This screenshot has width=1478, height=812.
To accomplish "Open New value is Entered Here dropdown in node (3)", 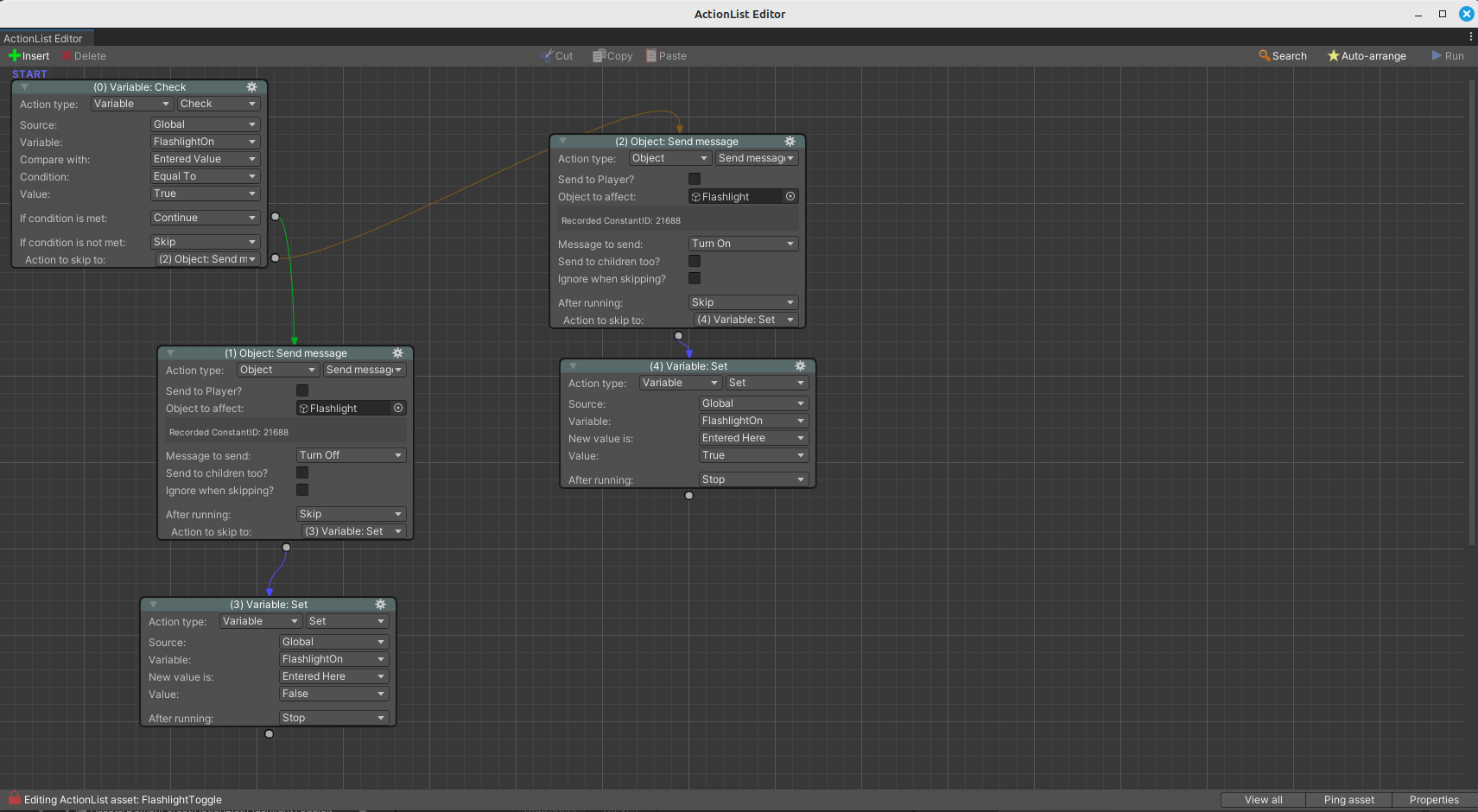I will [333, 676].
